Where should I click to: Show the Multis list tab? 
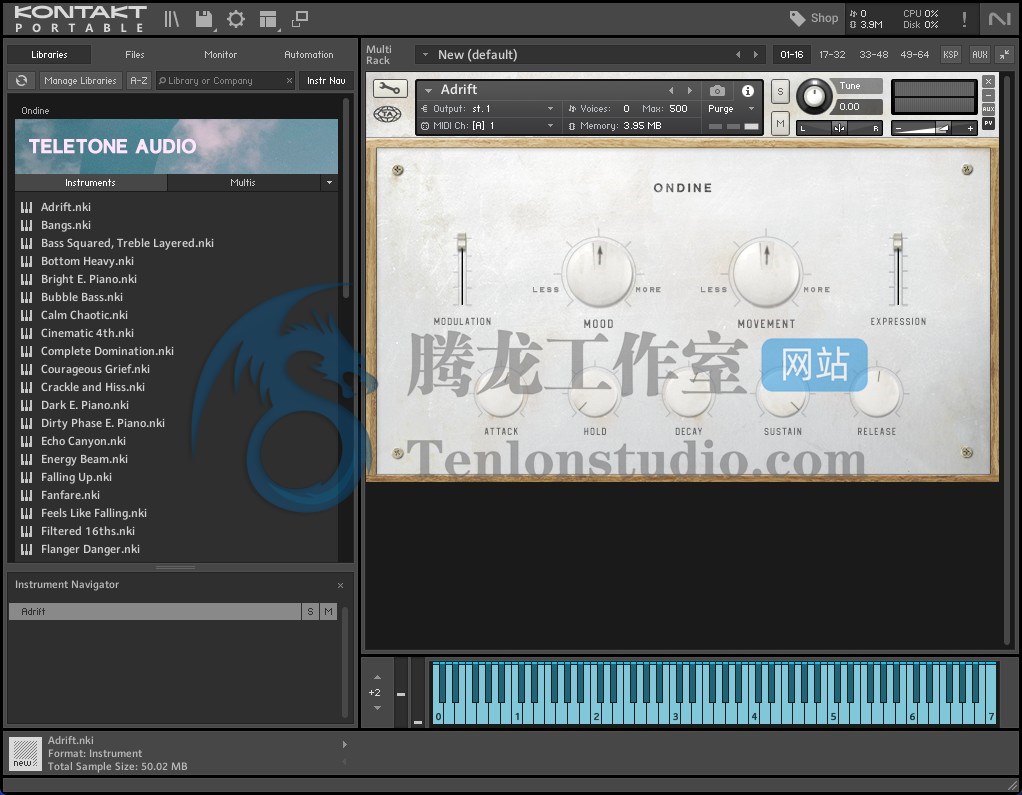pos(242,182)
